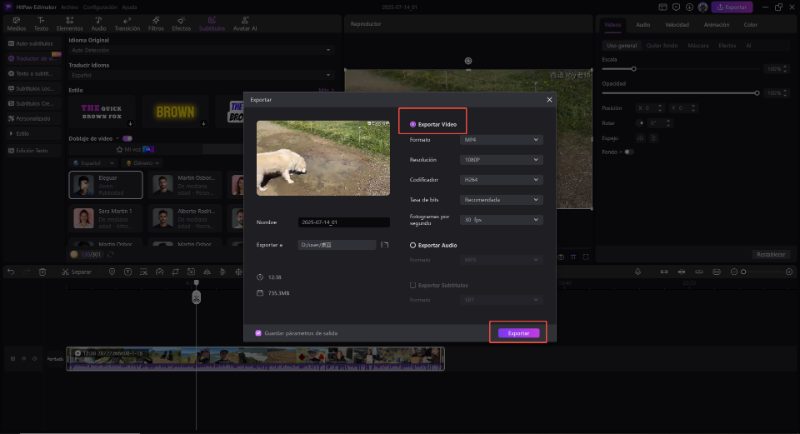Open the Elementos library icon
The height and width of the screenshot is (434, 800).
(x=70, y=23)
